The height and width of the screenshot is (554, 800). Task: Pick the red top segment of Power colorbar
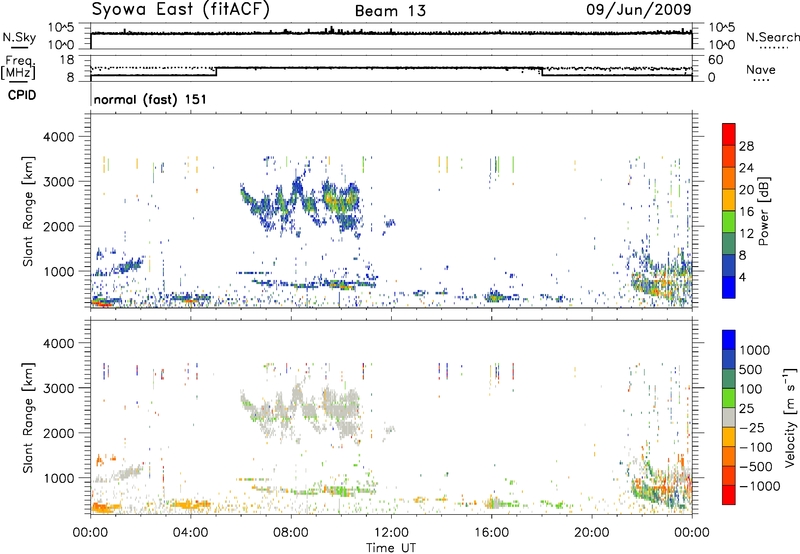[x=729, y=135]
